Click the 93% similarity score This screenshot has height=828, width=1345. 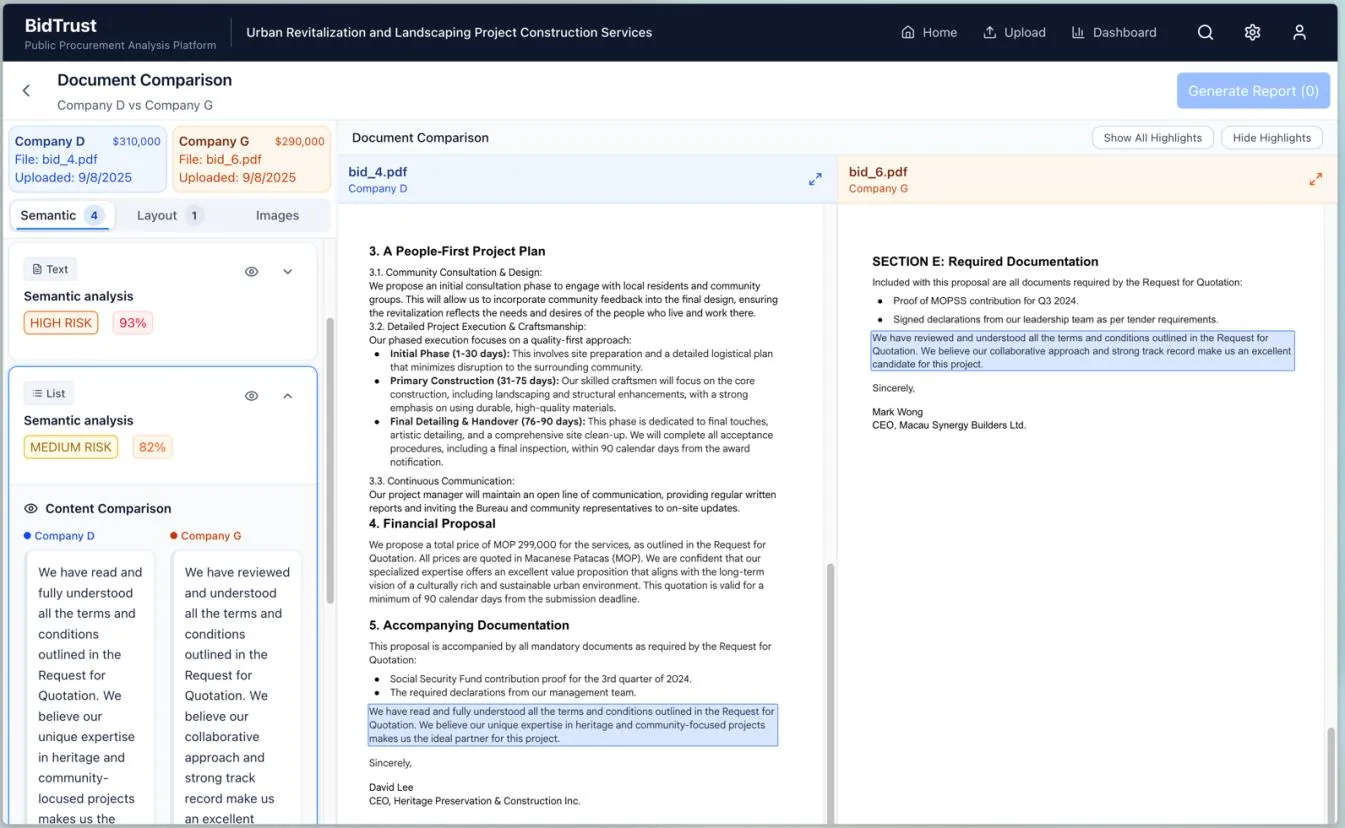tap(132, 323)
